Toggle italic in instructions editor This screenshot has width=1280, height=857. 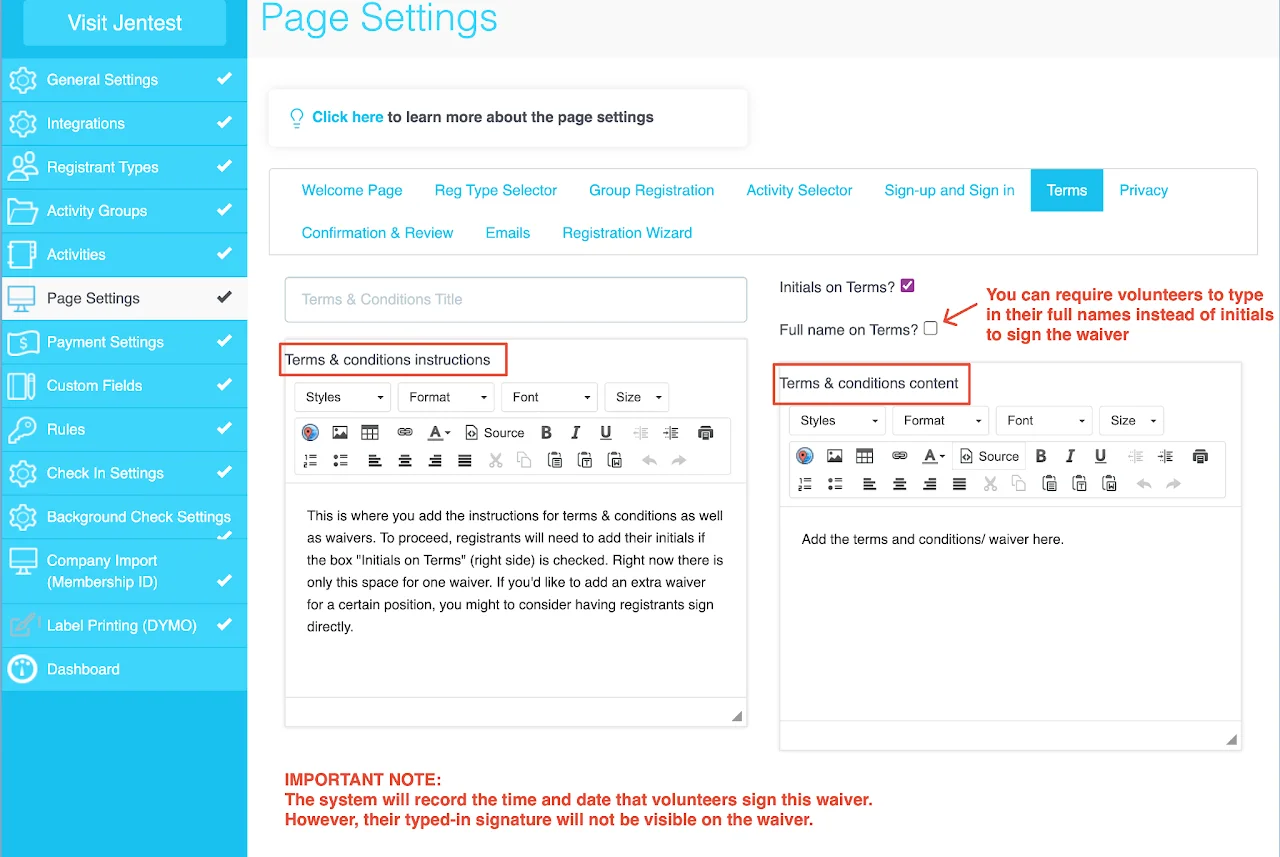coord(576,433)
